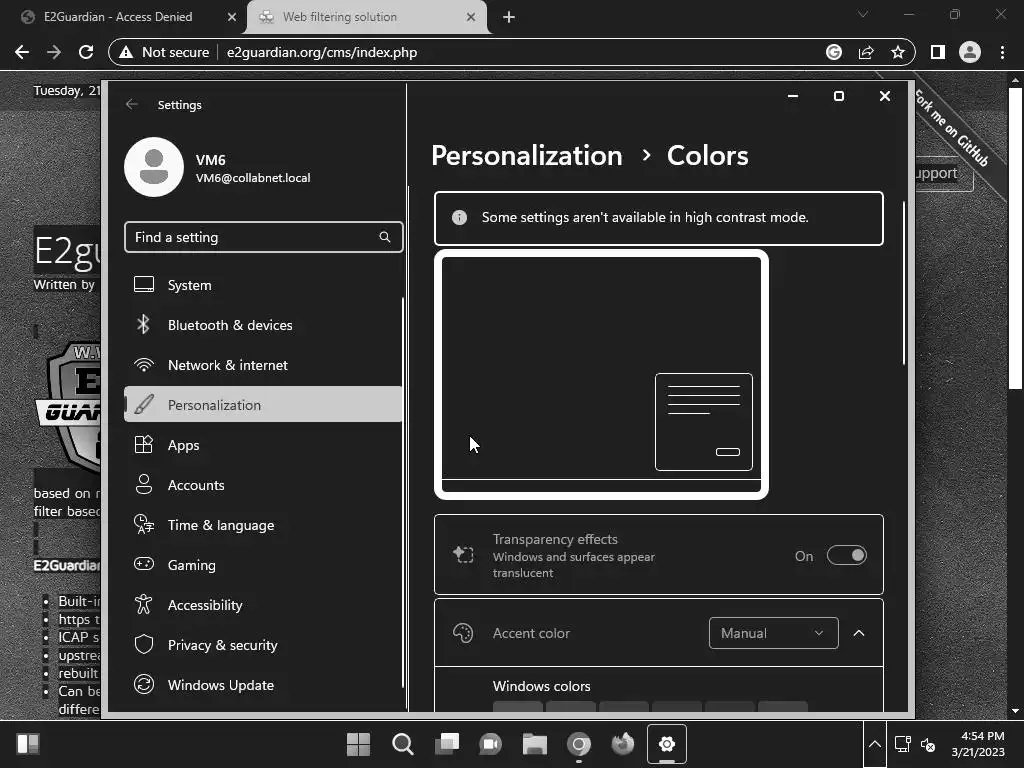Click muted volume icon in tray
The image size is (1024, 768).
[x=928, y=744]
